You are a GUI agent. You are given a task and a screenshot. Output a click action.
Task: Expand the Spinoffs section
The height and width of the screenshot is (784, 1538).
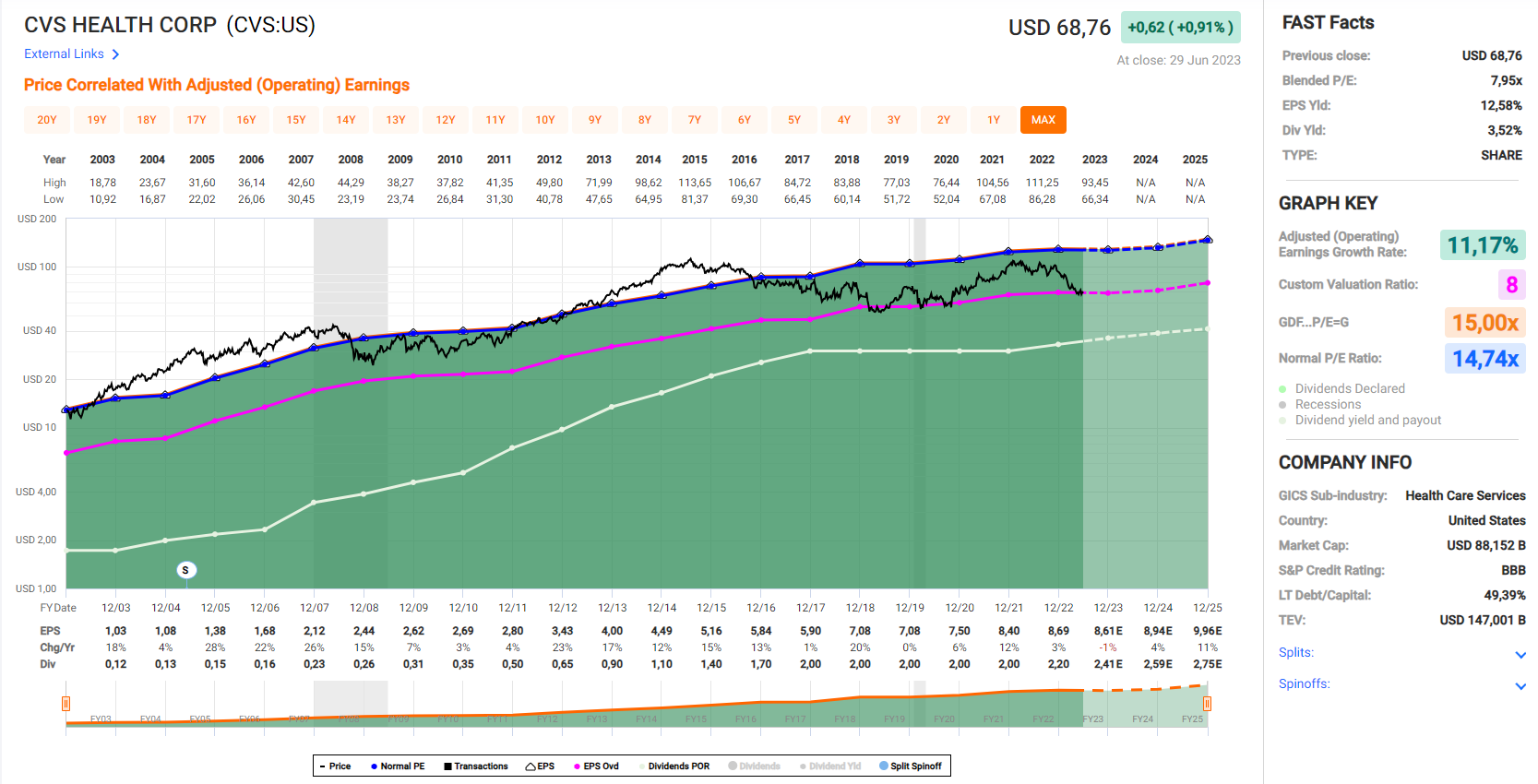point(1520,685)
